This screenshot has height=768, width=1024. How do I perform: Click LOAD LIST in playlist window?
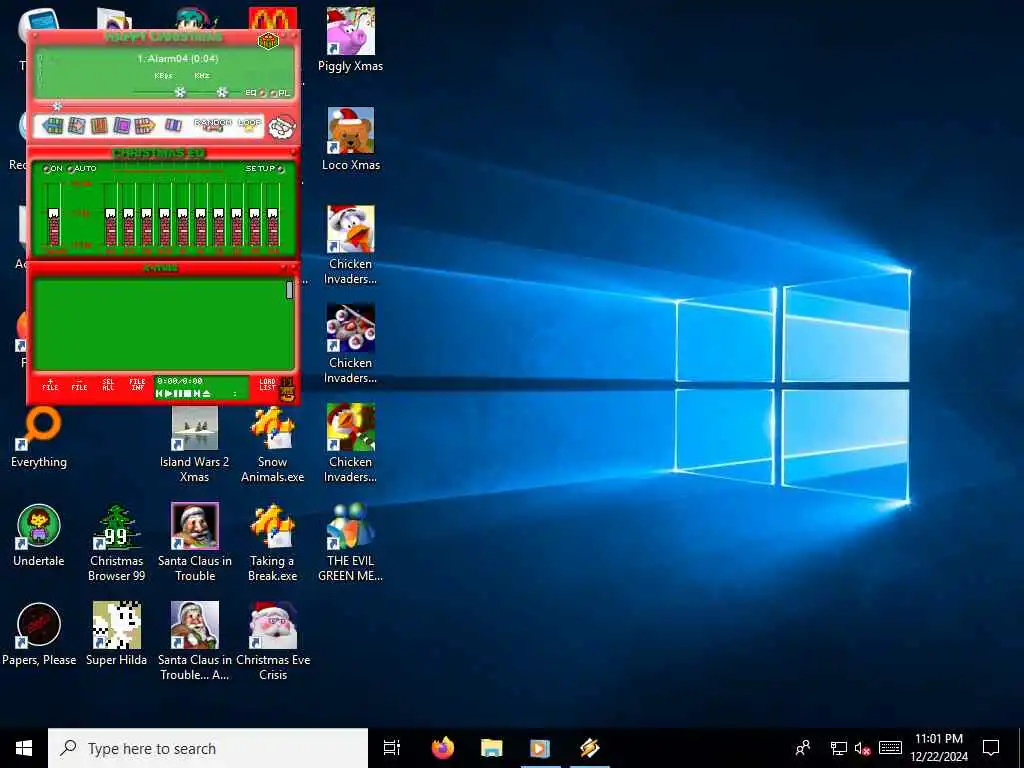point(267,385)
